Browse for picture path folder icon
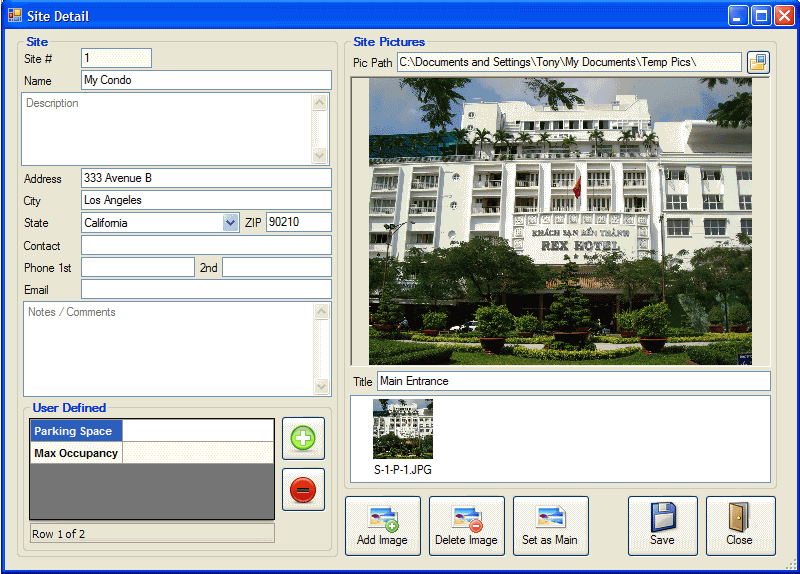Image resolution: width=800 pixels, height=574 pixels. [x=758, y=63]
